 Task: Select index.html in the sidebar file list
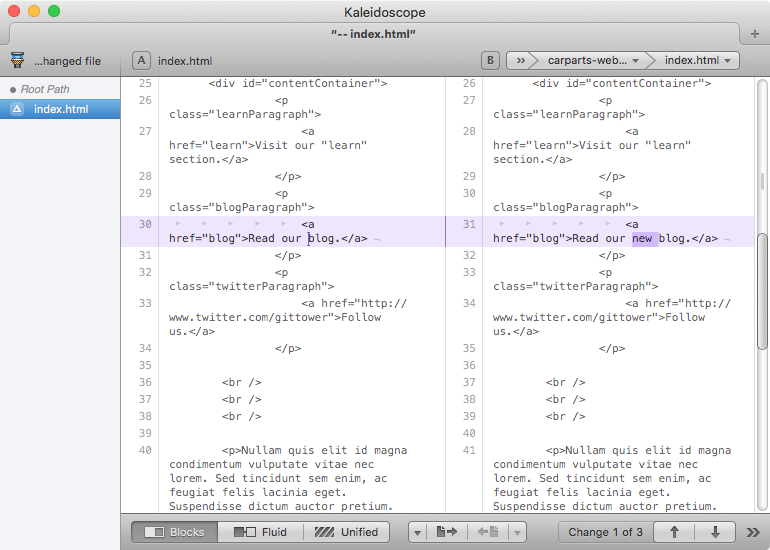click(60, 109)
